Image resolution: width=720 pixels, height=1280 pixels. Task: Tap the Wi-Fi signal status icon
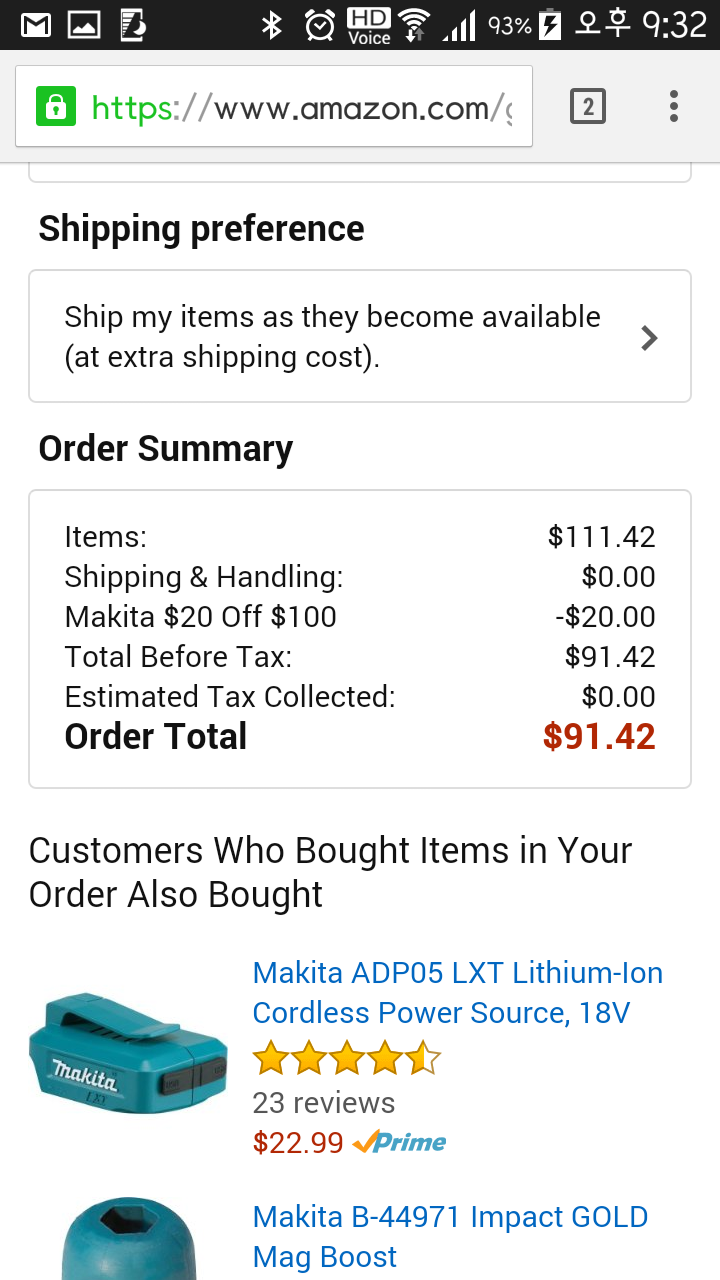412,25
